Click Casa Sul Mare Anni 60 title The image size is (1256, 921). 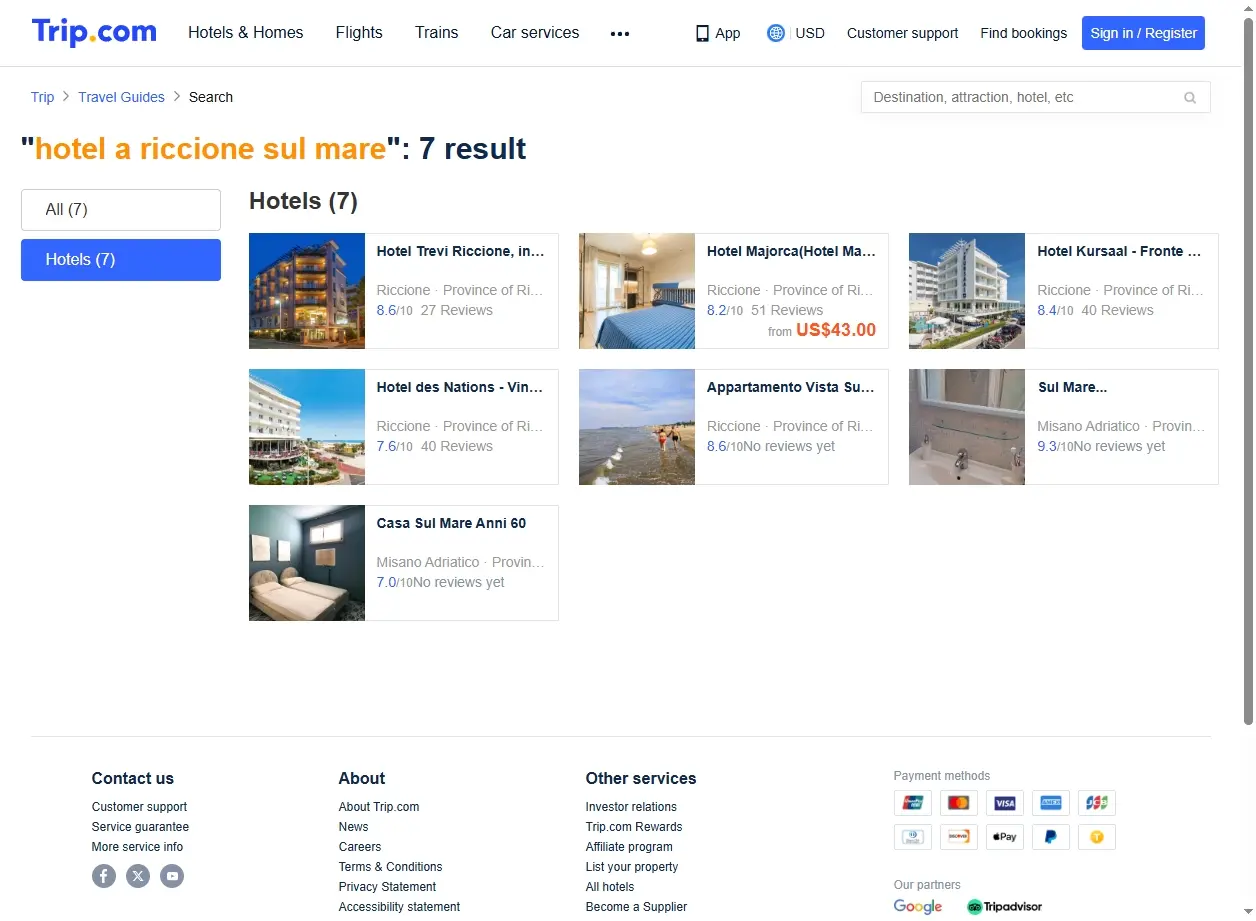point(451,523)
